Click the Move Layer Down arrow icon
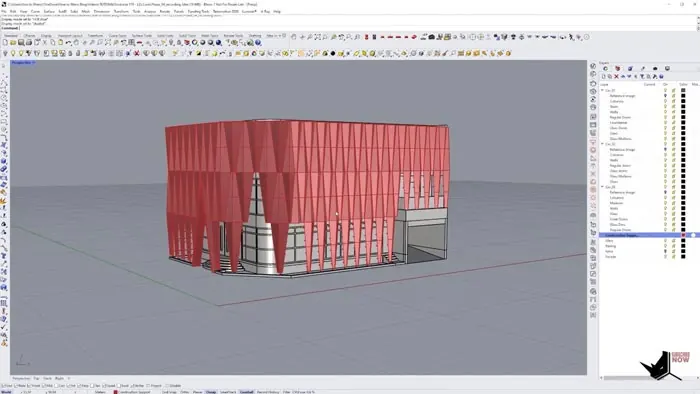 (629, 76)
